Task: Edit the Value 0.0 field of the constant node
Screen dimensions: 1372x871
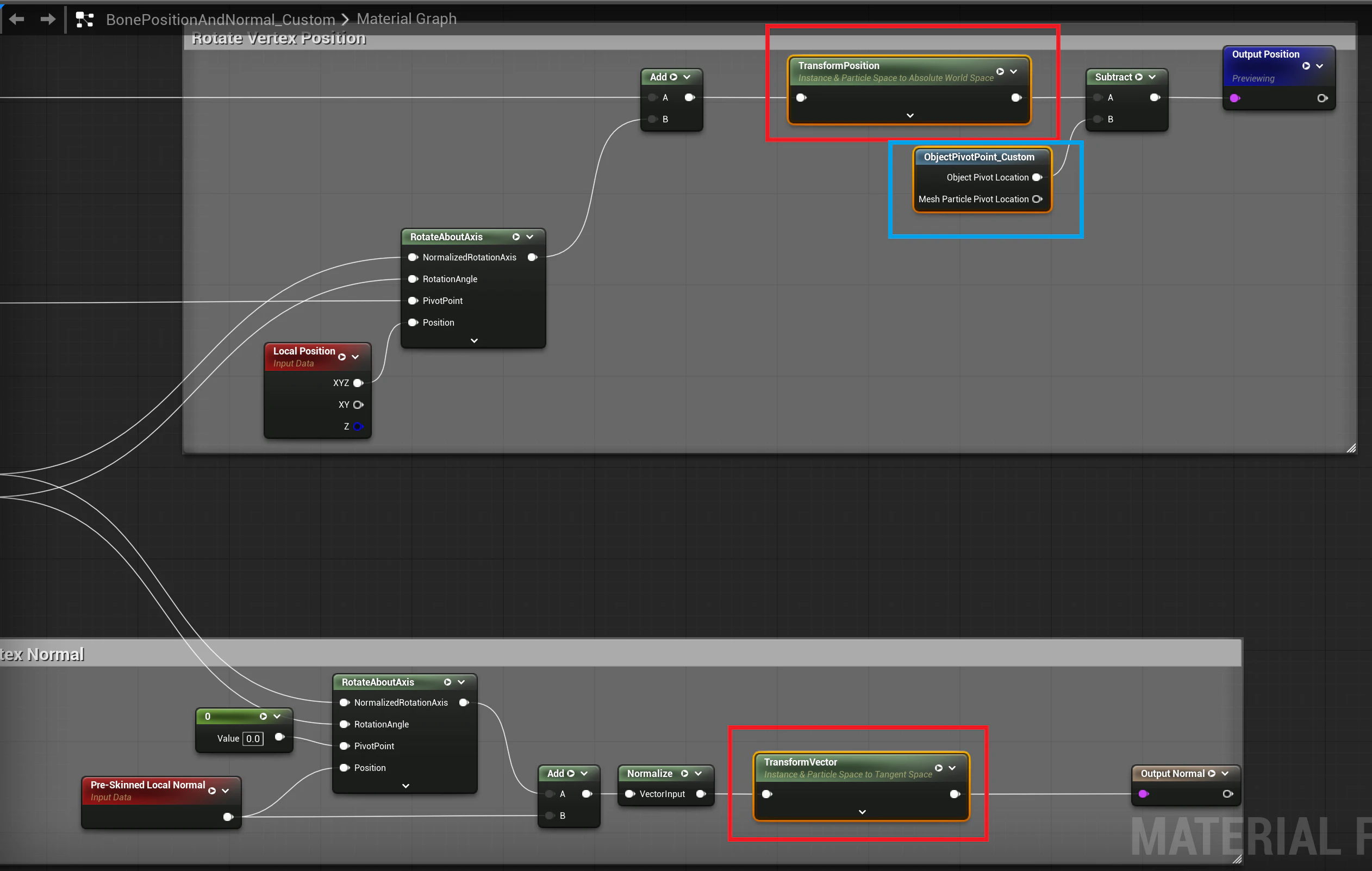Action: (253, 739)
